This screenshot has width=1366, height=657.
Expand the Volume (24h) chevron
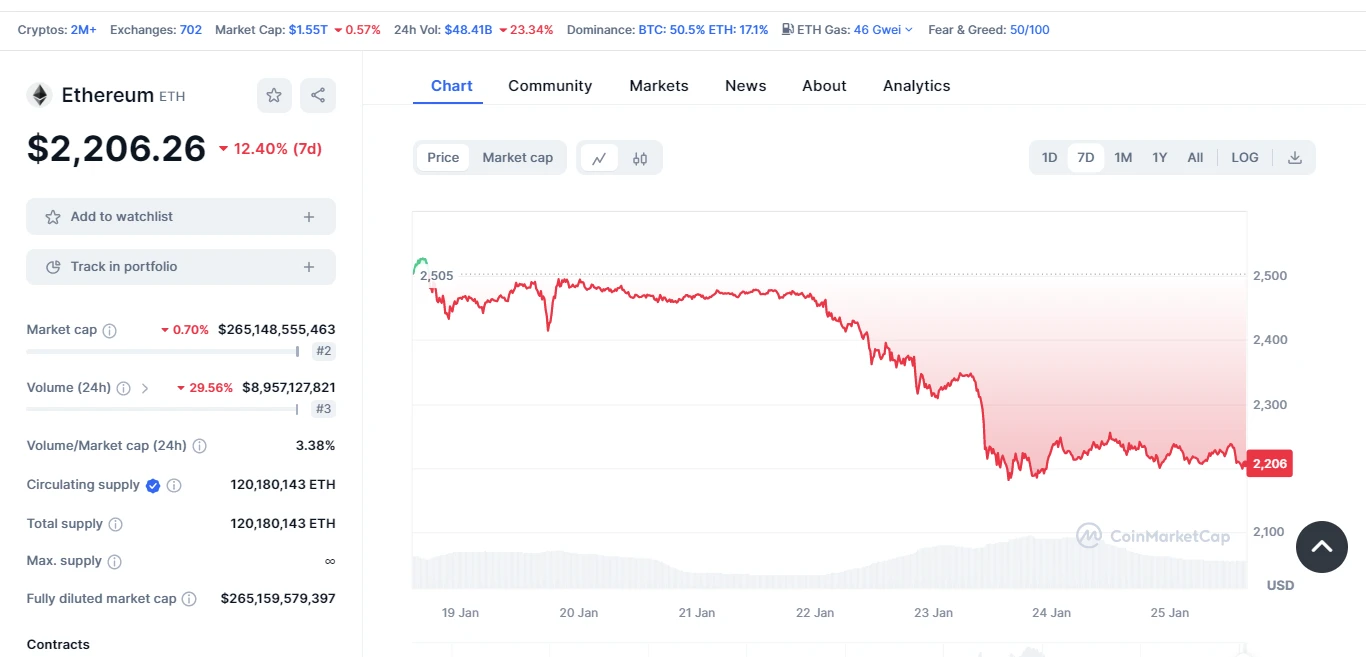(145, 388)
